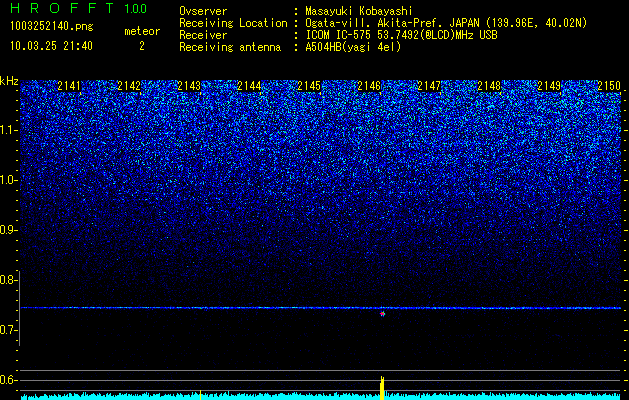Image resolution: width=629 pixels, height=400 pixels.
Task: Click the 0.9 kHz axis label
Action: 9,230
